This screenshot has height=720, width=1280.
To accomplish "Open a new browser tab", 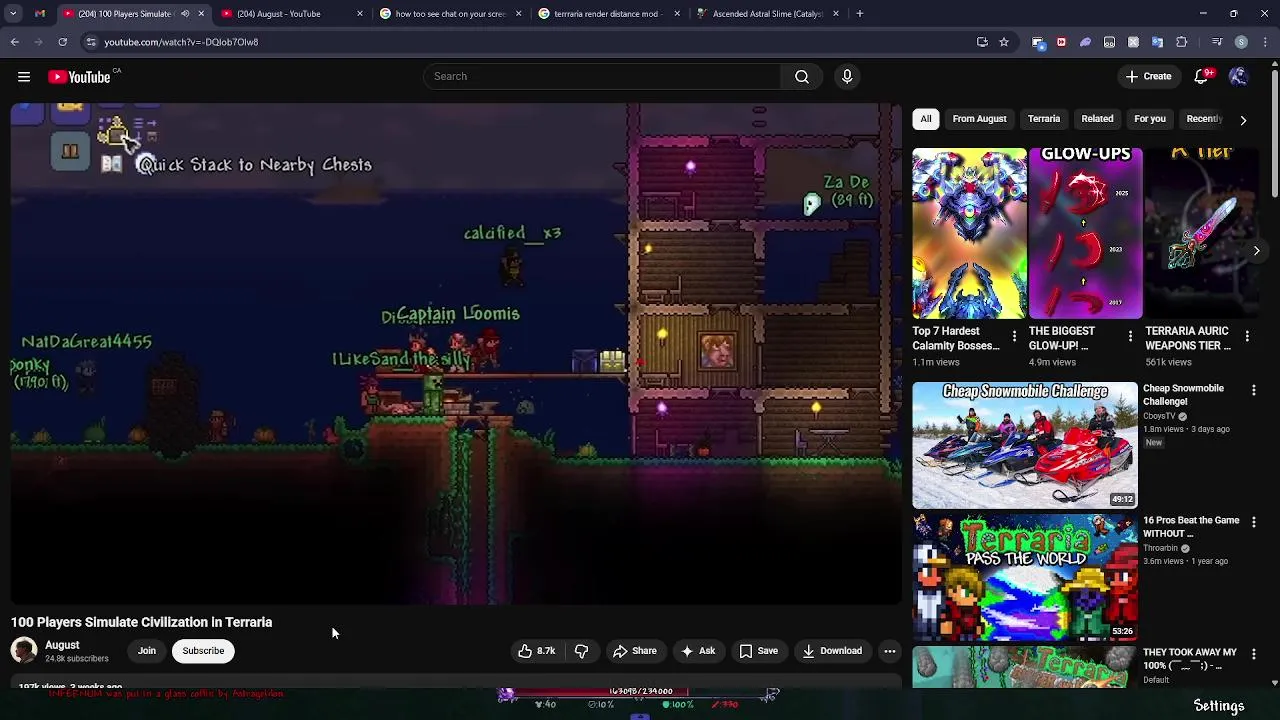I will [x=859, y=14].
